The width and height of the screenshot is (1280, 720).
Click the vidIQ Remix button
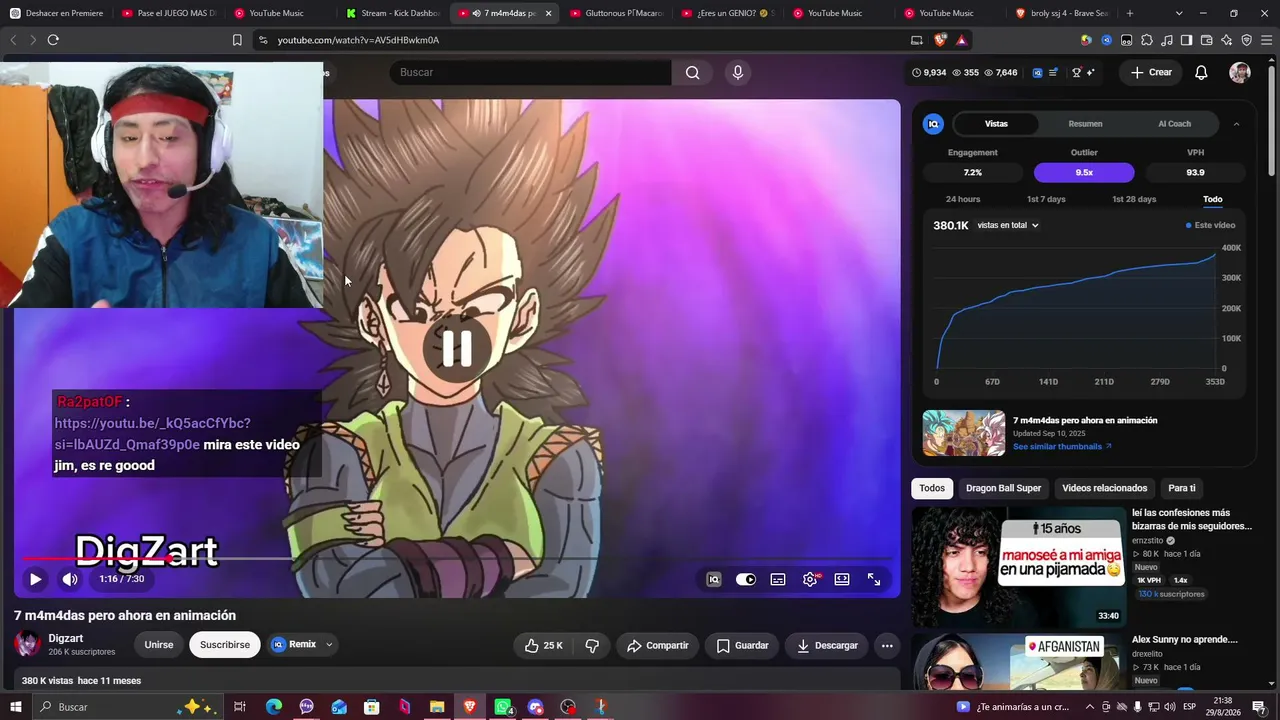[294, 645]
